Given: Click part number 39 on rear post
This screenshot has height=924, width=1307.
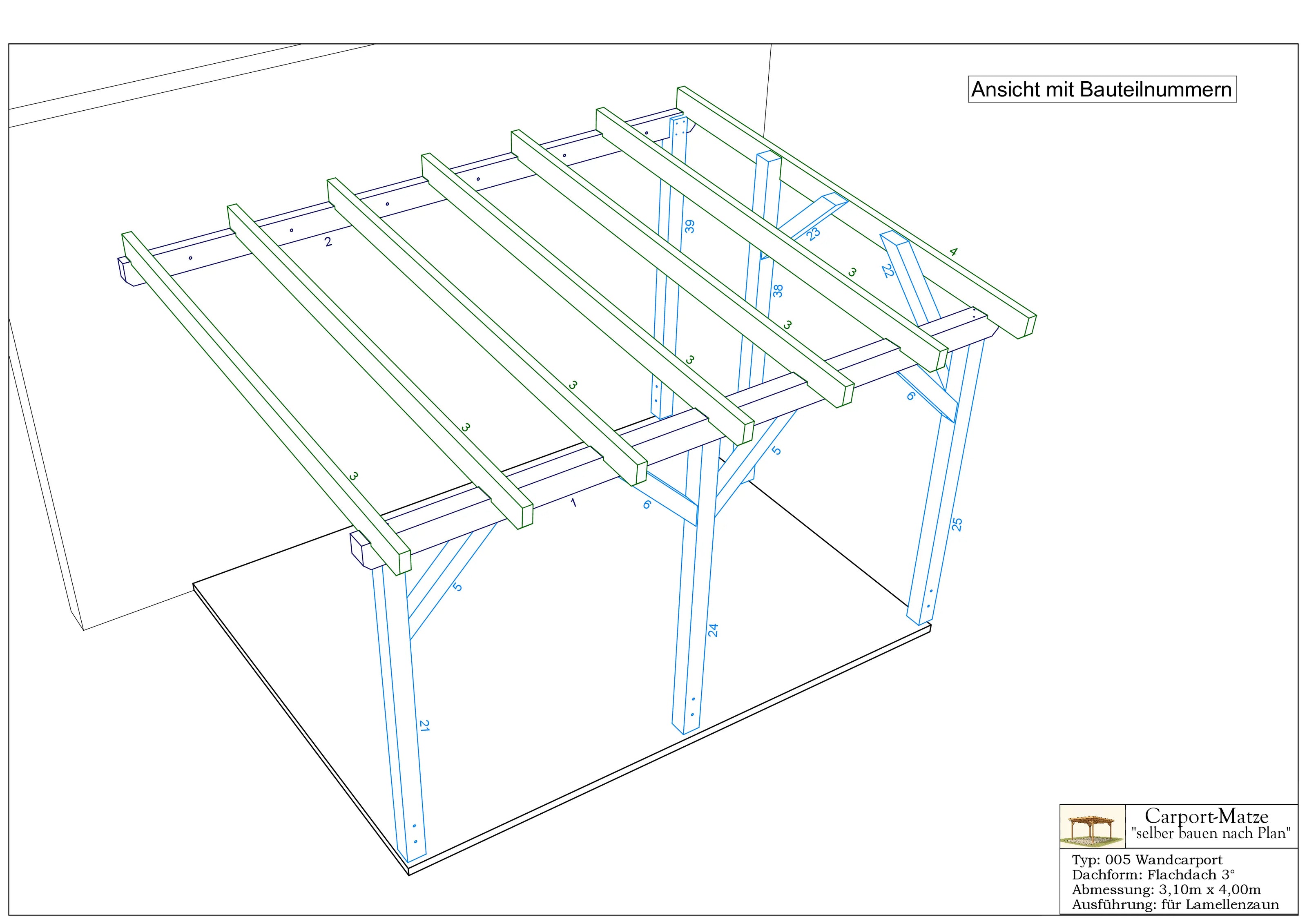Looking at the screenshot, I should click(689, 227).
